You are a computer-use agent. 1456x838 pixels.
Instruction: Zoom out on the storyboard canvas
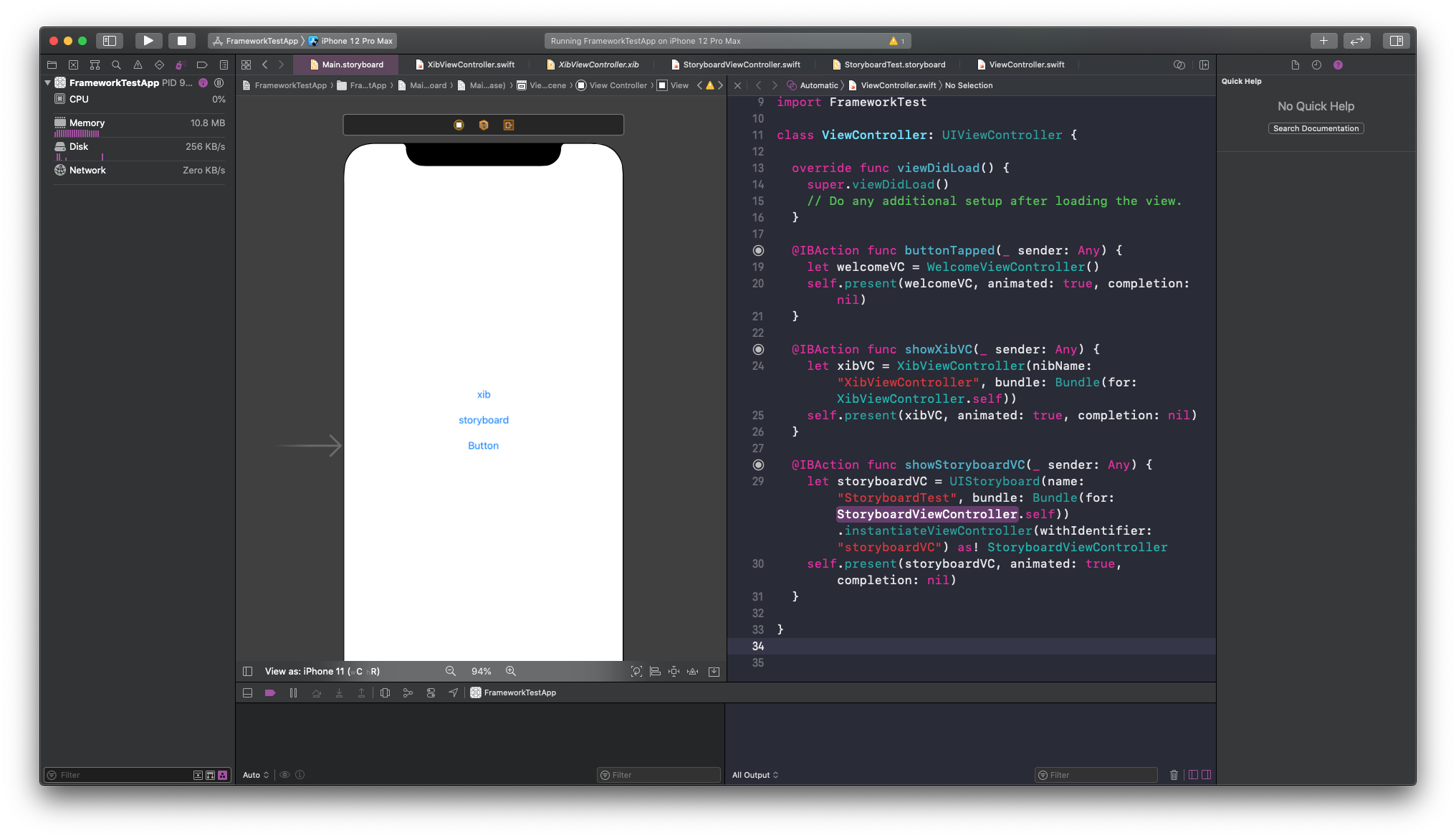coord(451,671)
